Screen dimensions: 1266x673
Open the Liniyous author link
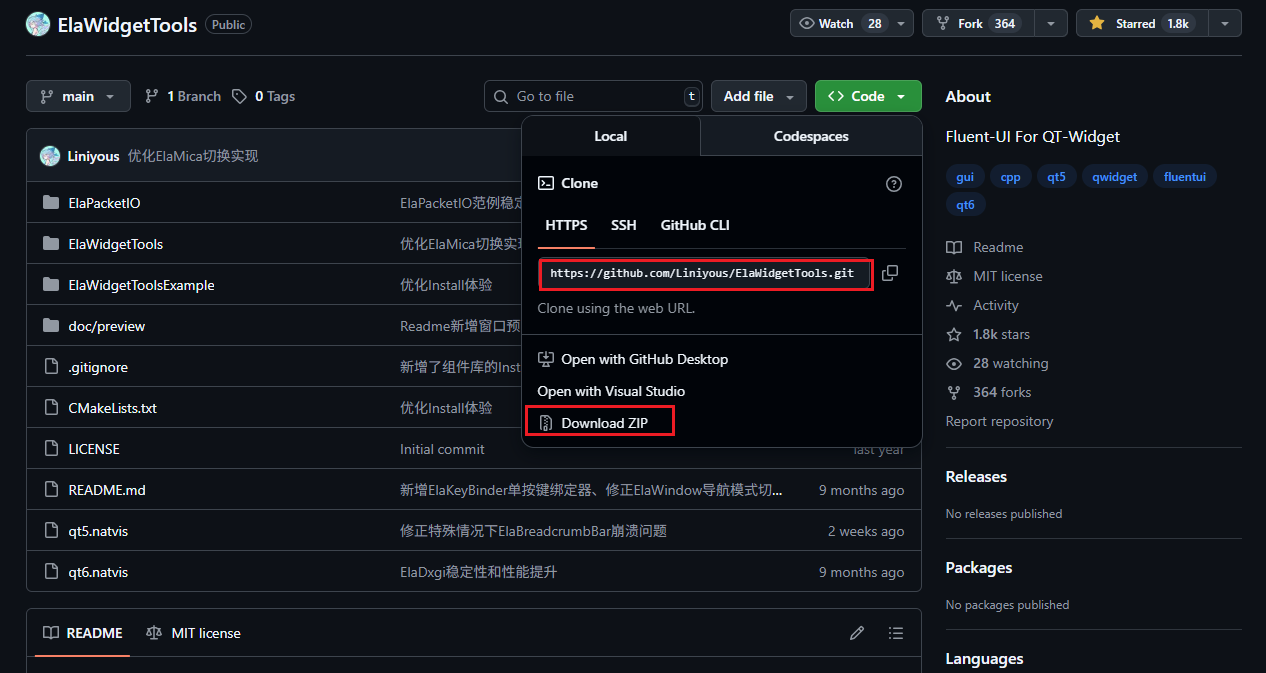(x=93, y=156)
